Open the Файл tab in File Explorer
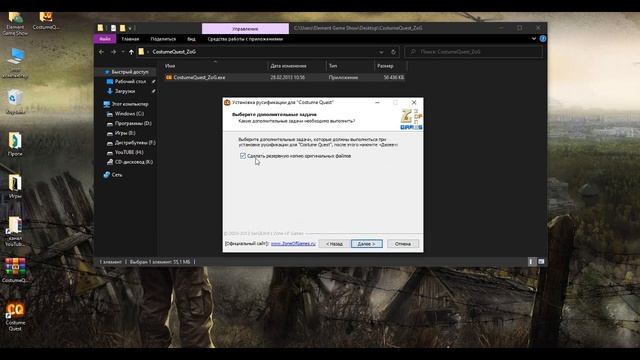Viewport: 640px width, 360px height. [x=105, y=39]
